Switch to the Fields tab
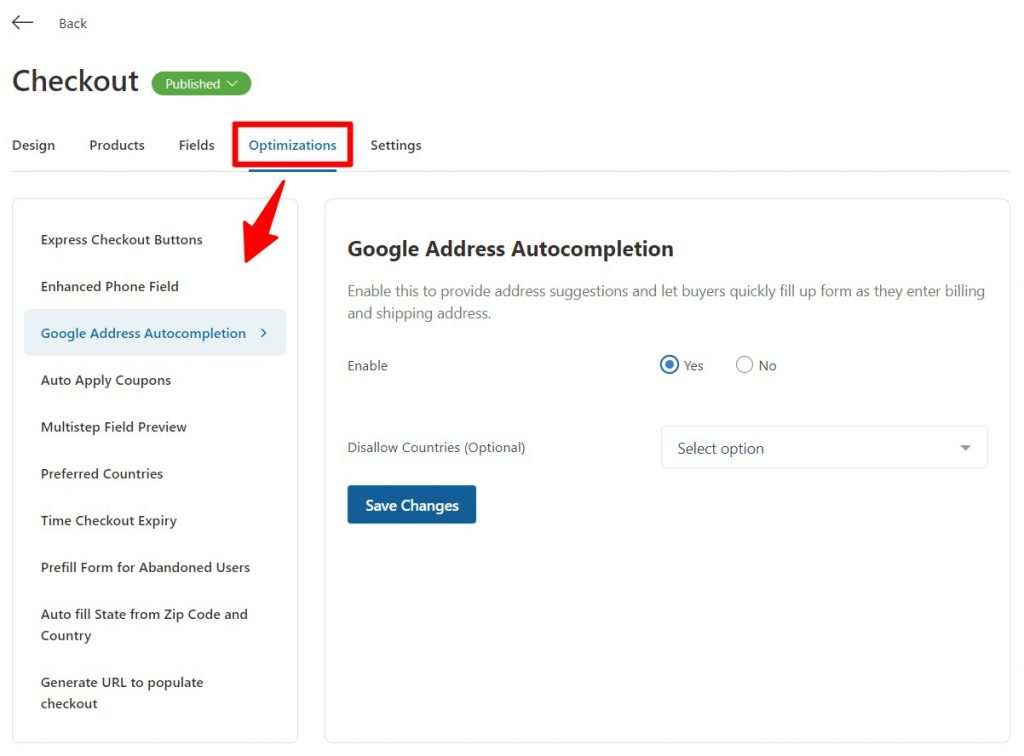Screen dimensions: 1024x756 point(197,145)
